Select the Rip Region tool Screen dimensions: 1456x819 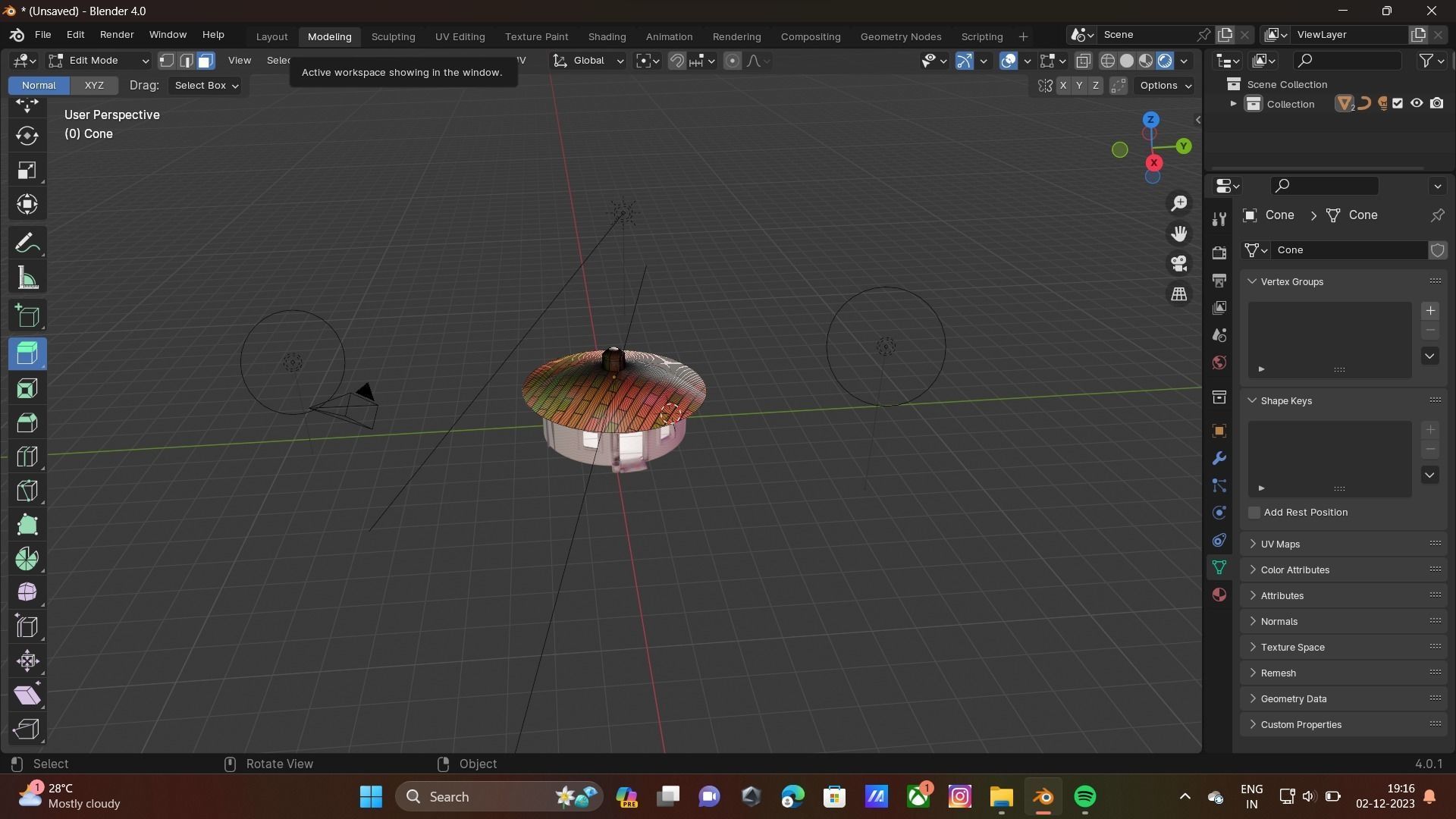click(x=27, y=729)
